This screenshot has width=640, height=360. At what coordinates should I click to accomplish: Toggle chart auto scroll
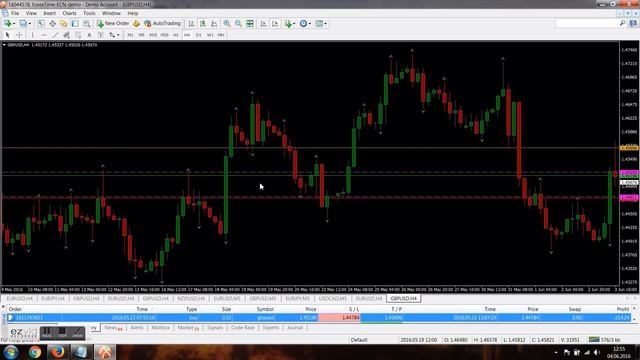263,24
